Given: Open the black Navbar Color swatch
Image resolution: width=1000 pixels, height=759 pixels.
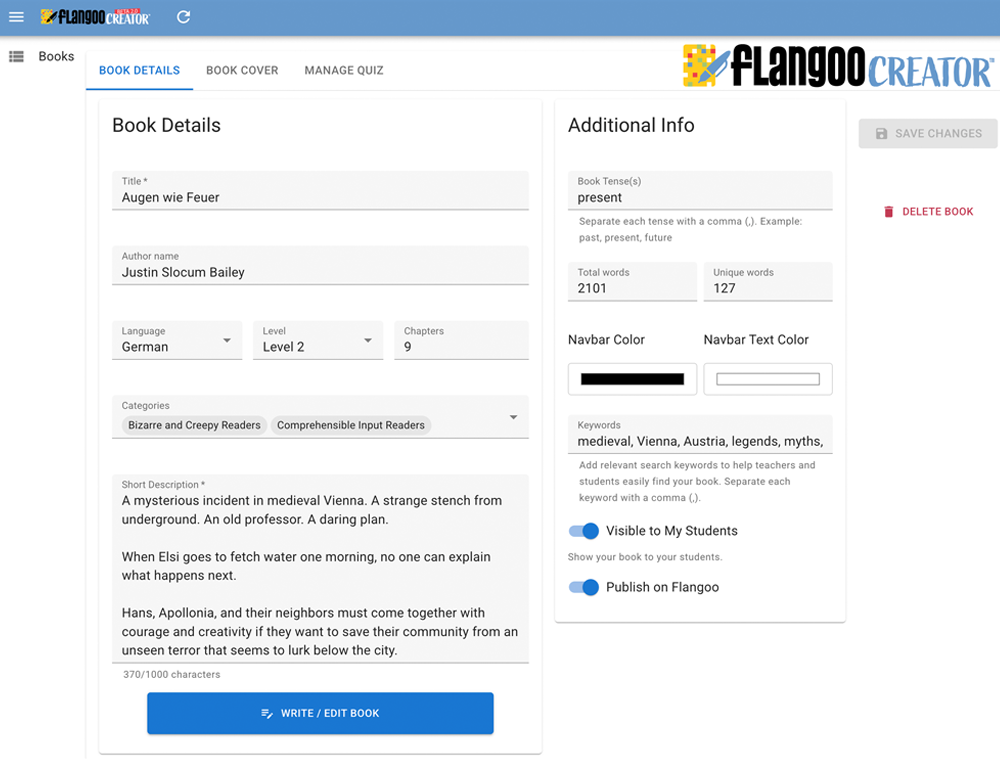Looking at the screenshot, I should (632, 380).
